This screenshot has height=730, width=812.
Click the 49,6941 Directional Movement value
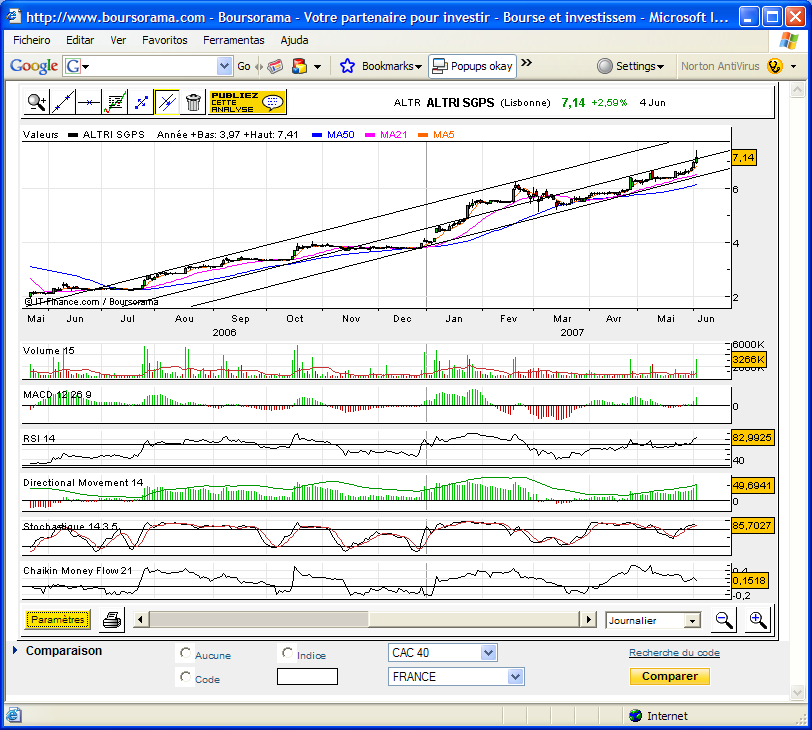pyautogui.click(x=752, y=486)
